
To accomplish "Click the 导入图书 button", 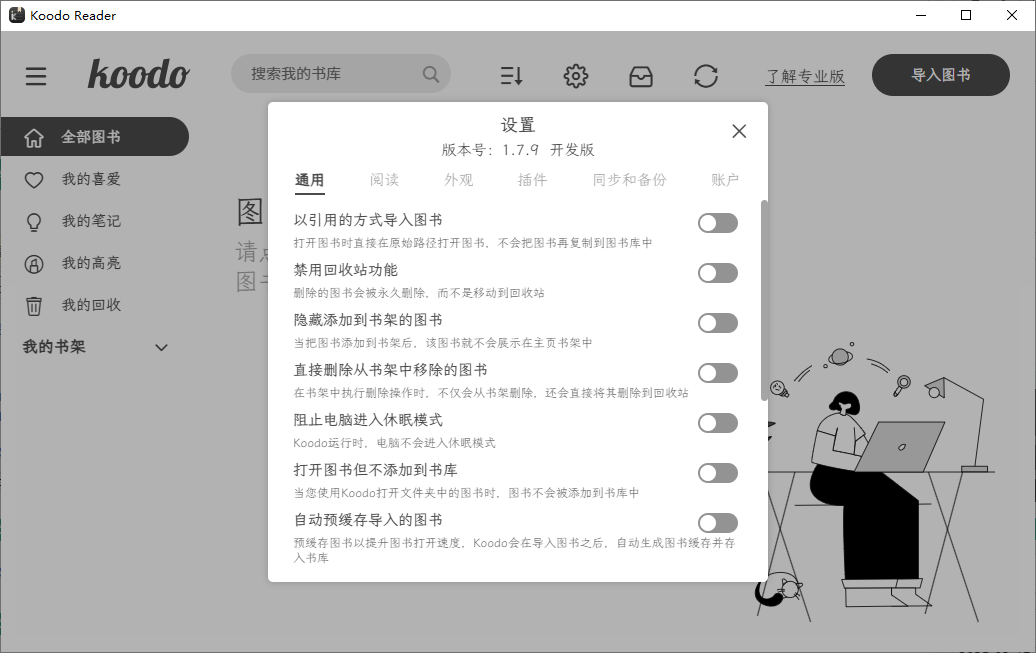I will pos(940,75).
